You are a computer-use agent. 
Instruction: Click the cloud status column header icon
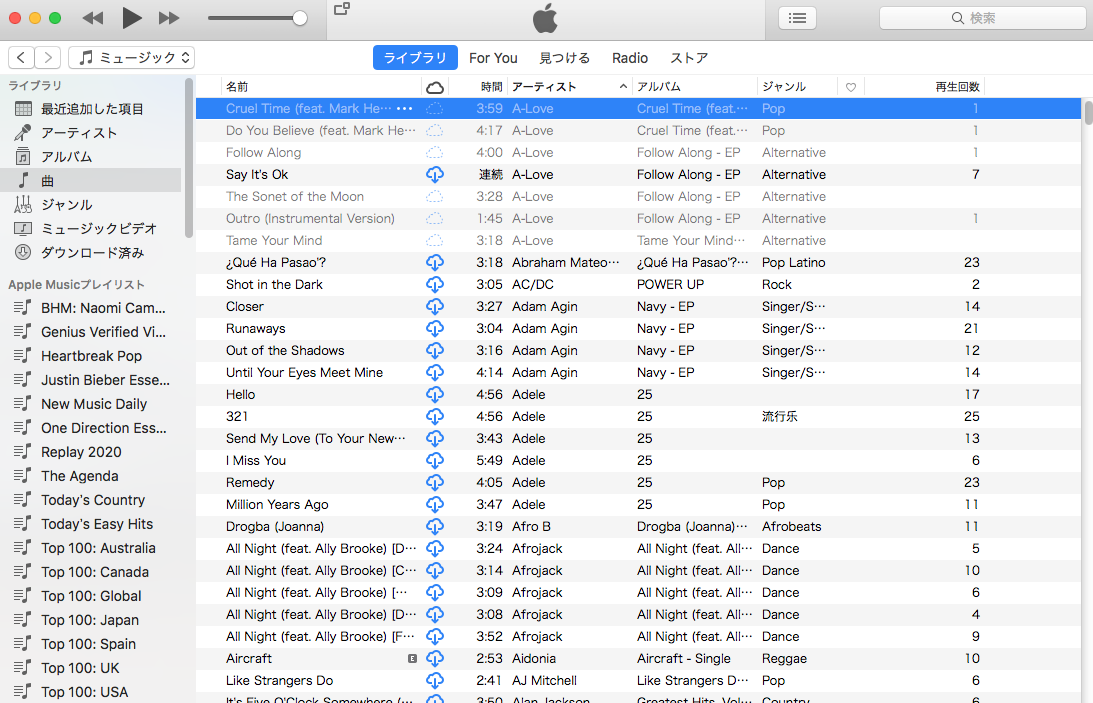(x=434, y=86)
